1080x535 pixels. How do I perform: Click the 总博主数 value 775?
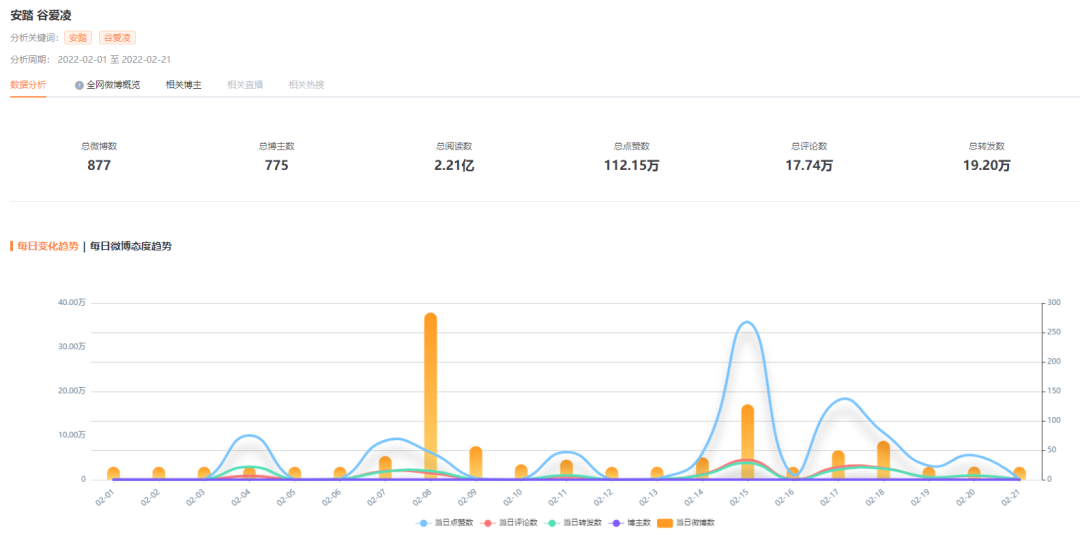277,165
